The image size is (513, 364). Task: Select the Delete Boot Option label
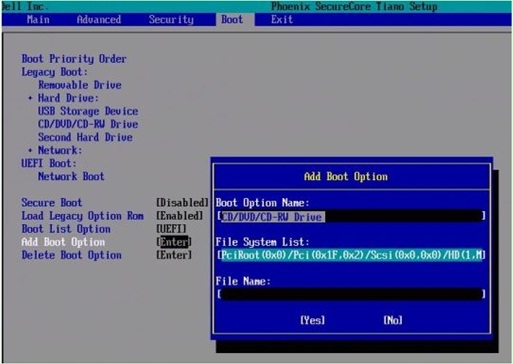(x=71, y=255)
